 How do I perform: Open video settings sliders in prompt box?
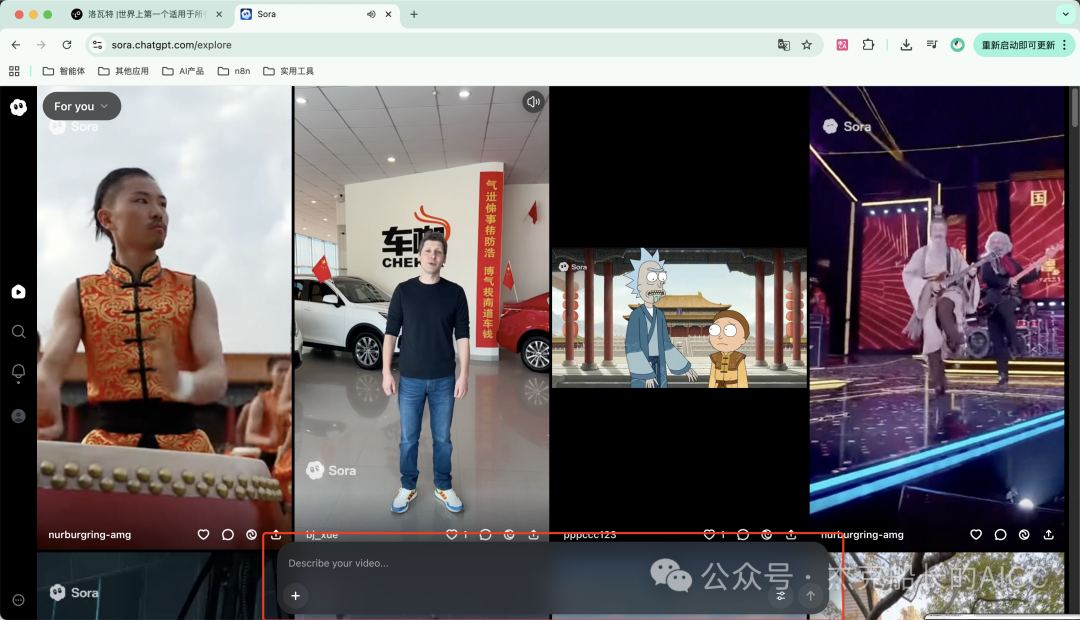(x=780, y=596)
